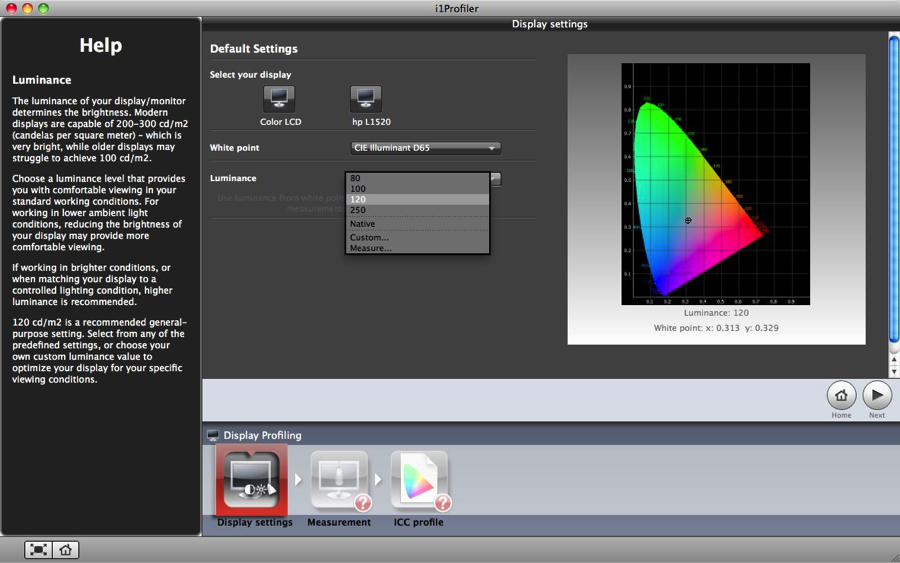Click the vertical scrollbar down arrow

[894, 371]
